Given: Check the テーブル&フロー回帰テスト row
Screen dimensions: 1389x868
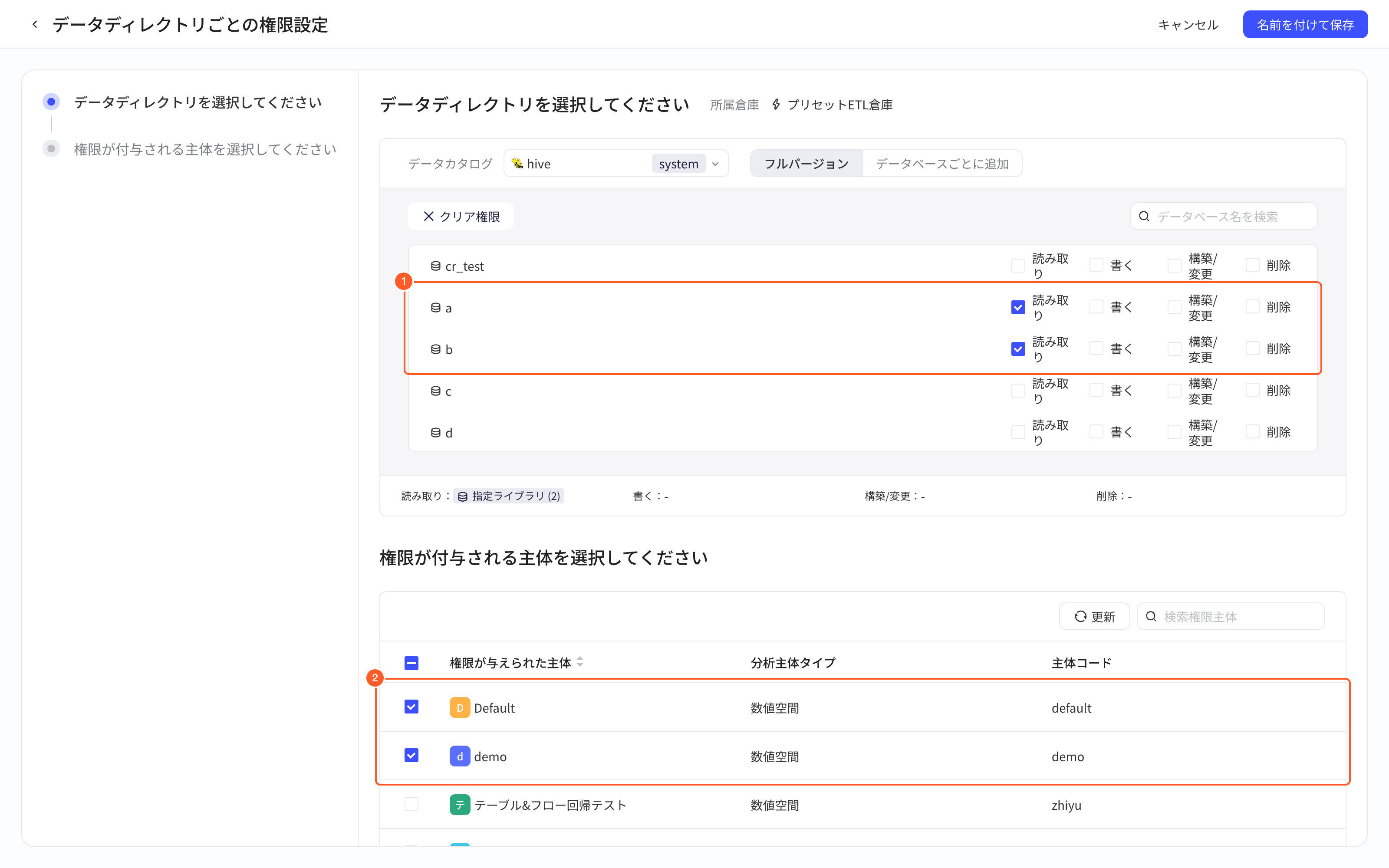Looking at the screenshot, I should 411,804.
